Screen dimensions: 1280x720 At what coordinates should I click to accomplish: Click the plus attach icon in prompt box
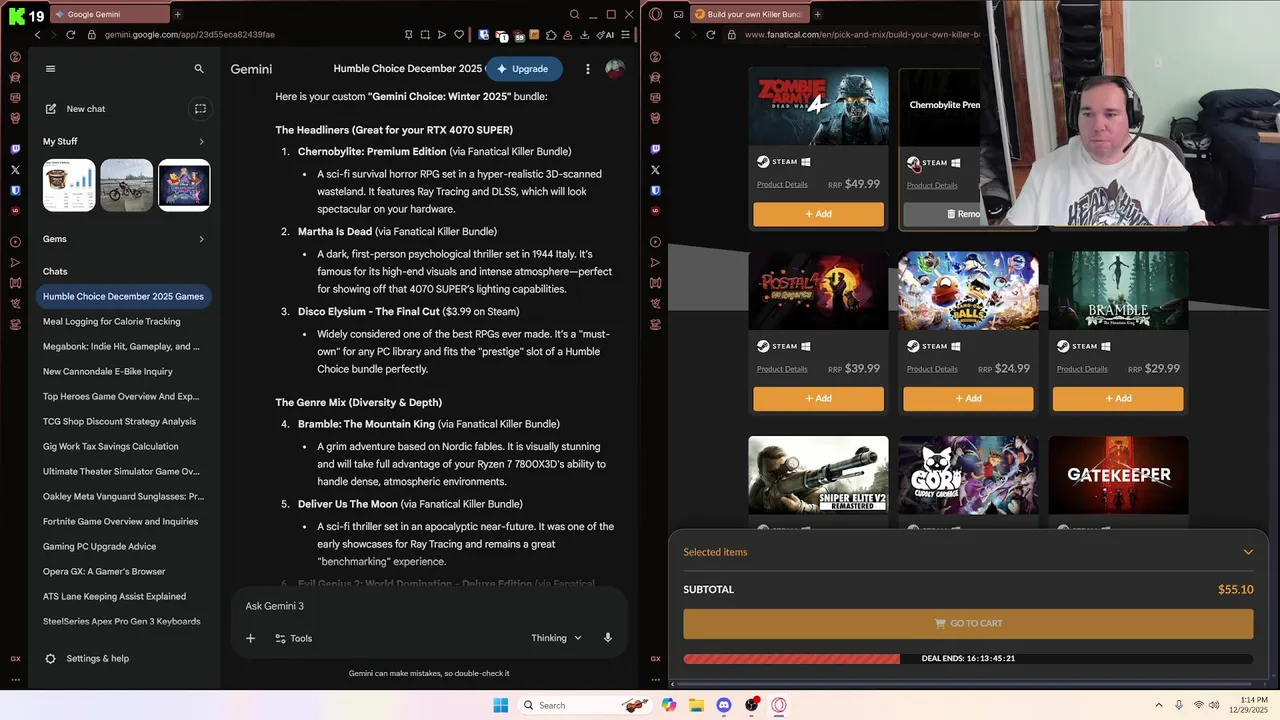(x=251, y=638)
